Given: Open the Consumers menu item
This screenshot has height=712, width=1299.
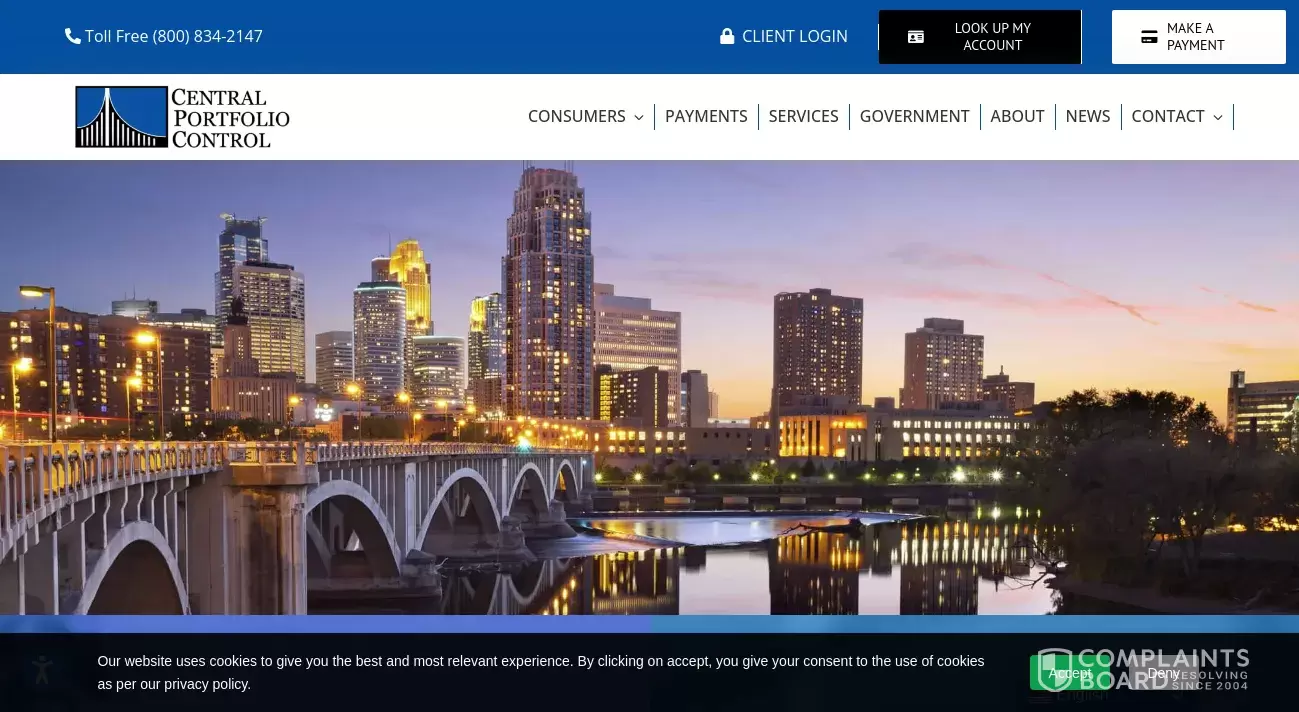Looking at the screenshot, I should [x=577, y=116].
